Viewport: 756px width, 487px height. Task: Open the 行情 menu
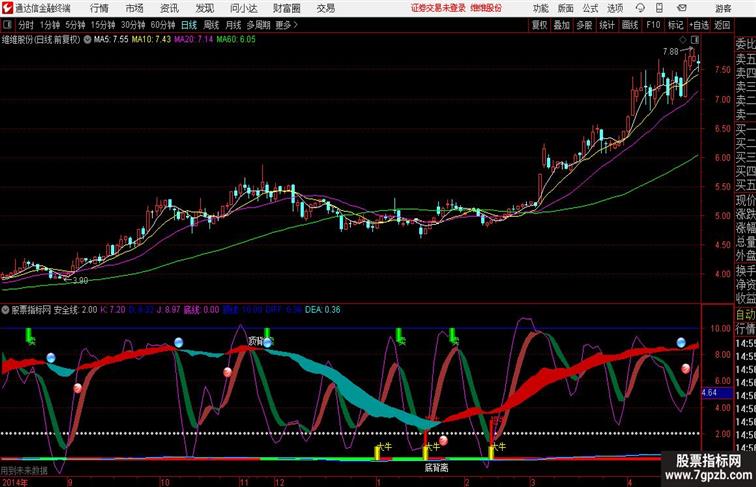tap(99, 8)
